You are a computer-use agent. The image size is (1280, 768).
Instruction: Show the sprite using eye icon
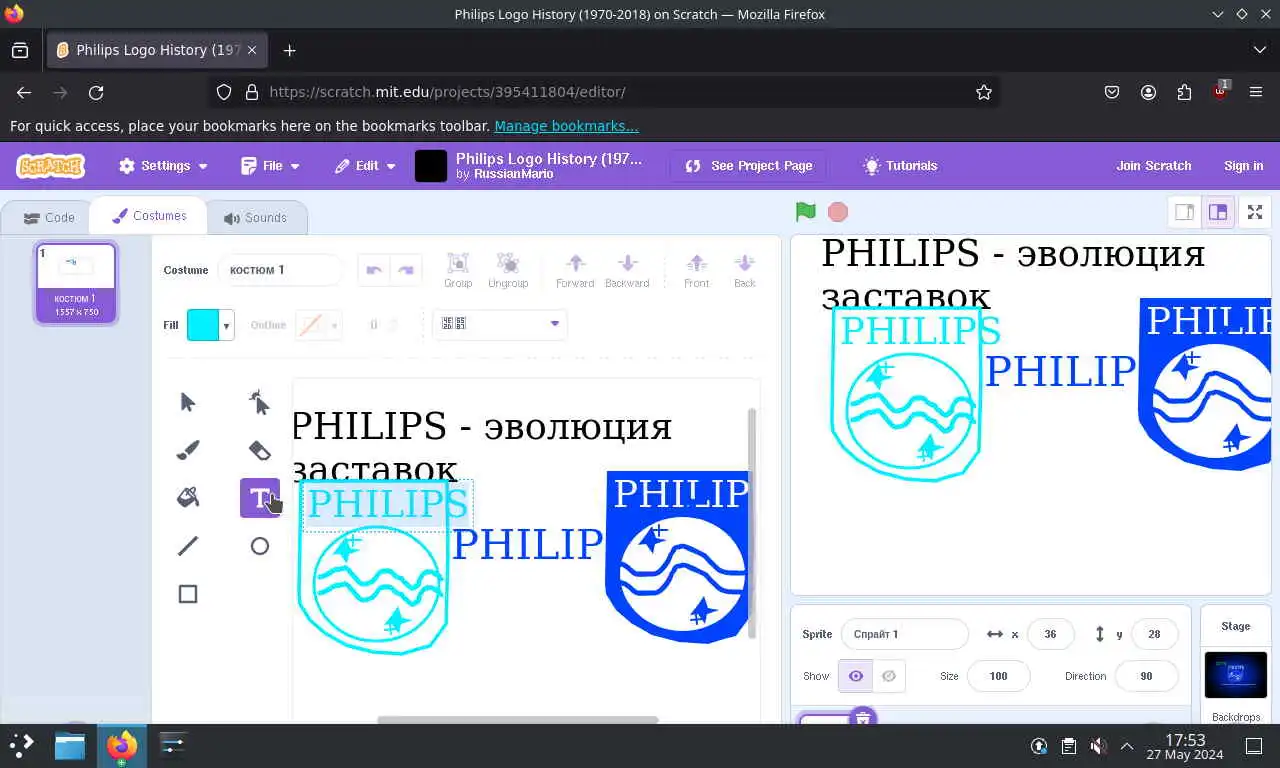[x=856, y=676]
